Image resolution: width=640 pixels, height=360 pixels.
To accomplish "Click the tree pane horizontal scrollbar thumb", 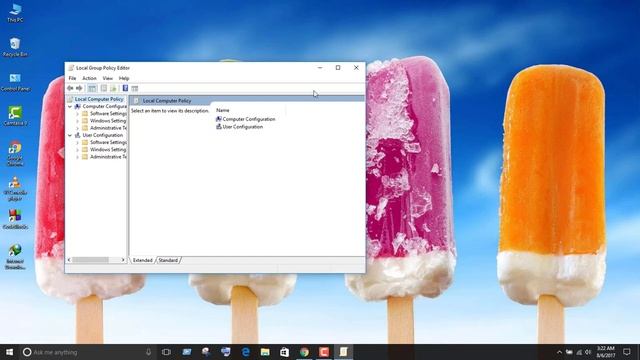I will click(x=91, y=260).
